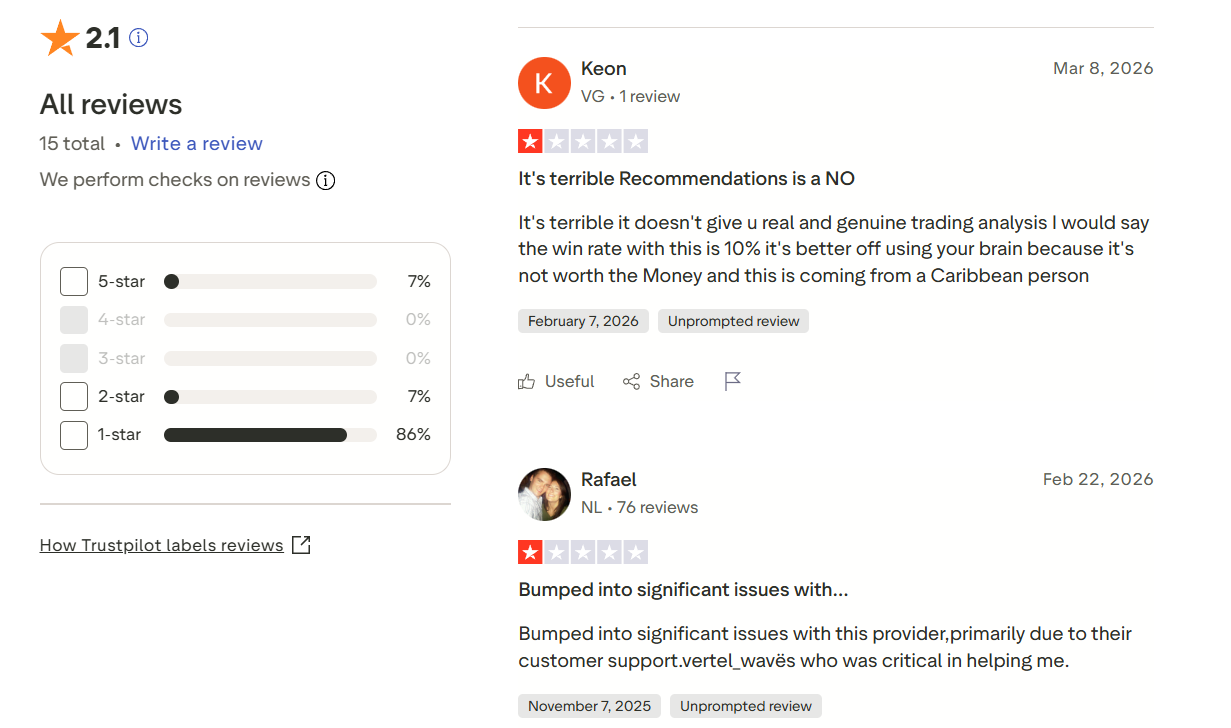Click the info icon beside 2.1 rating
The height and width of the screenshot is (728, 1231).
139,38
